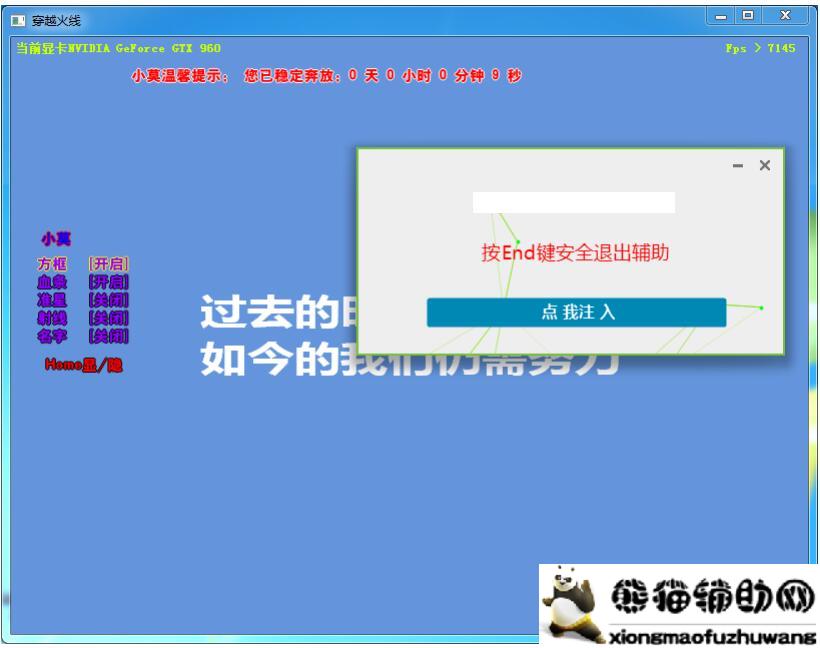Click the 点我注入 inject button
Screen dimensions: 820x648
click(x=575, y=311)
